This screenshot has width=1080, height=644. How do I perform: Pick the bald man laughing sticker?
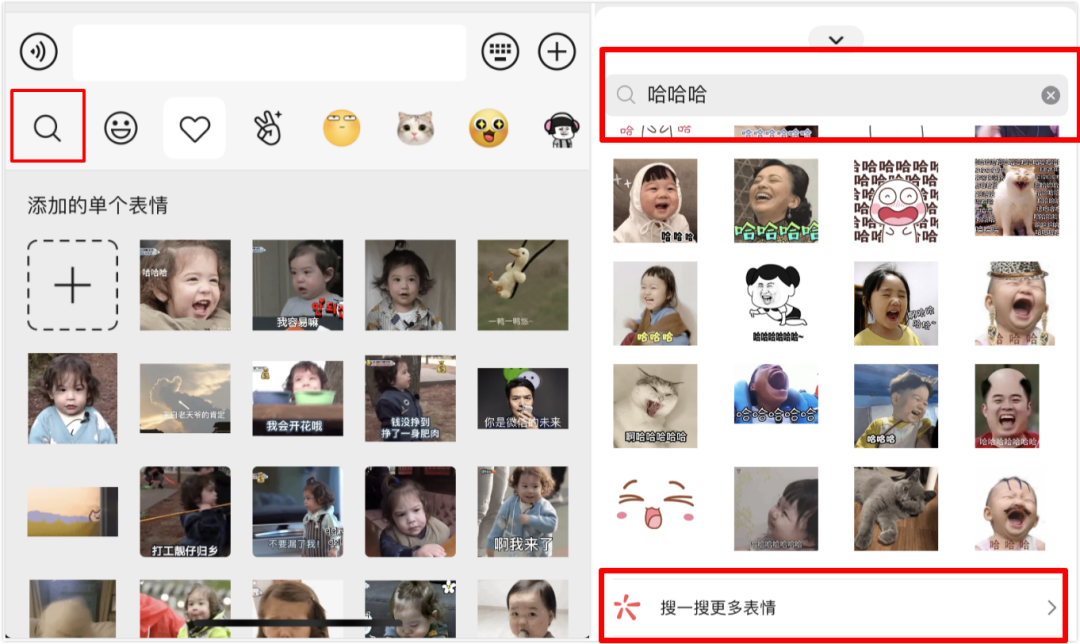click(1007, 406)
